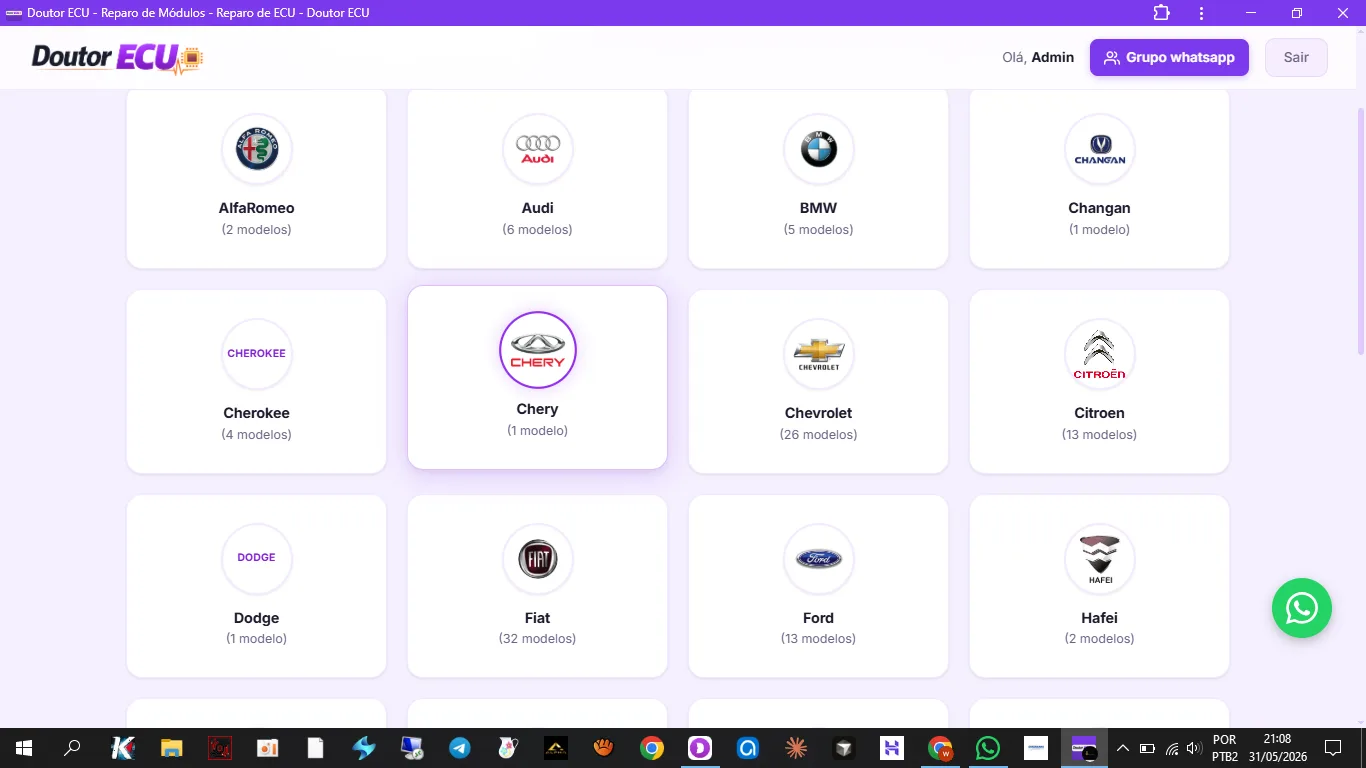Click the Citroën chevron logo

[1100, 354]
